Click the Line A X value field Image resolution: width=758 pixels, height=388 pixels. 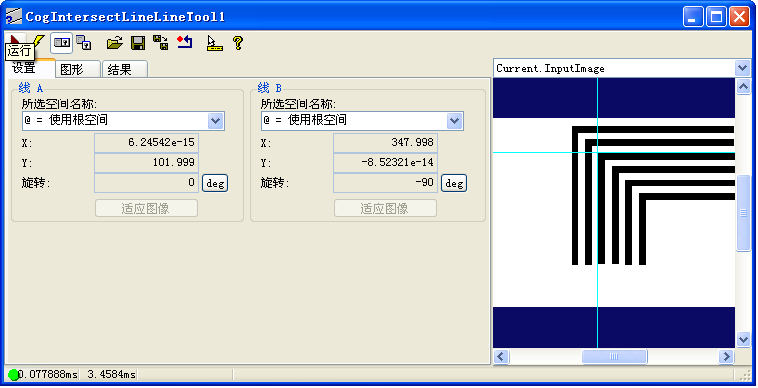[x=146, y=143]
